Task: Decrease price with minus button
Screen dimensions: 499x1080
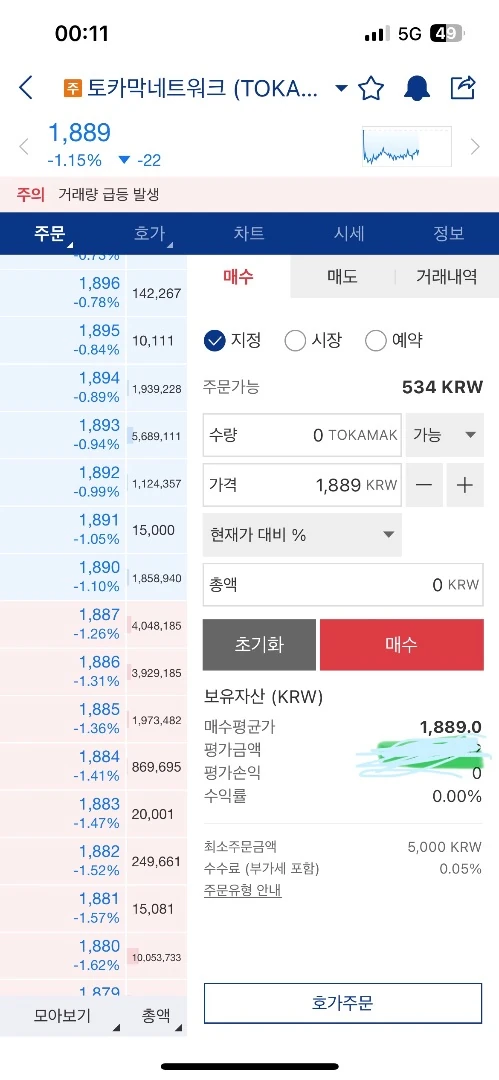Action: (x=425, y=485)
